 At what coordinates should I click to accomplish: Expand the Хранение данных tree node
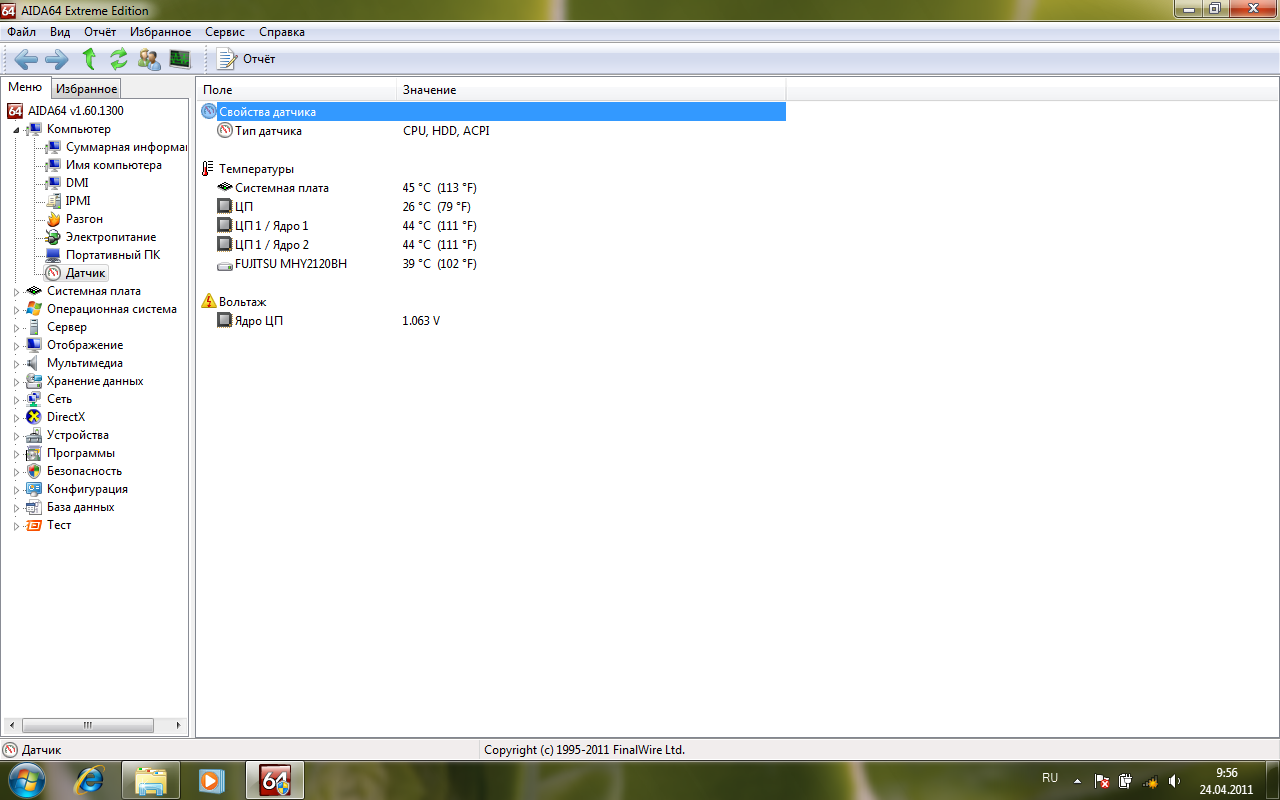pos(16,381)
